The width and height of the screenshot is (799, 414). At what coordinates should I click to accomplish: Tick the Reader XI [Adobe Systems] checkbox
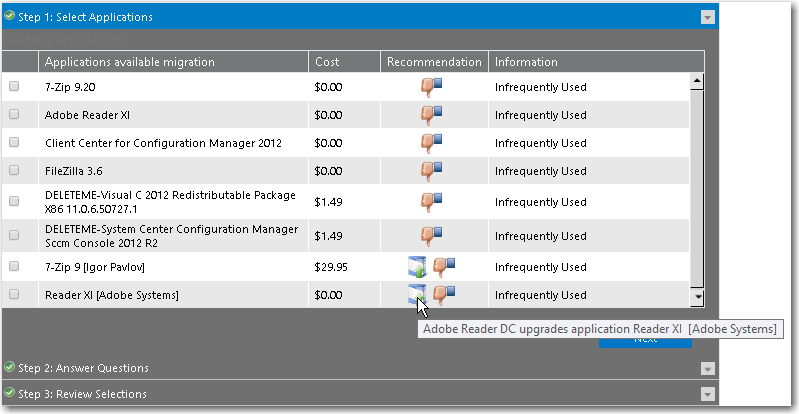pos(14,295)
